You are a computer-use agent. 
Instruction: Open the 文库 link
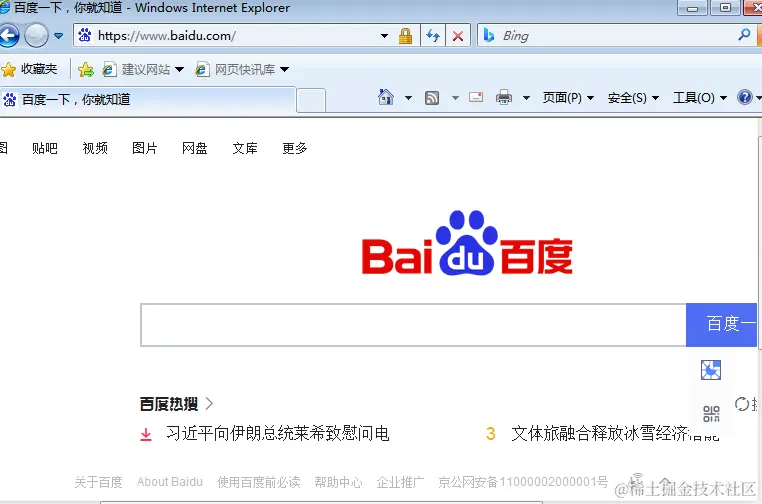point(245,148)
